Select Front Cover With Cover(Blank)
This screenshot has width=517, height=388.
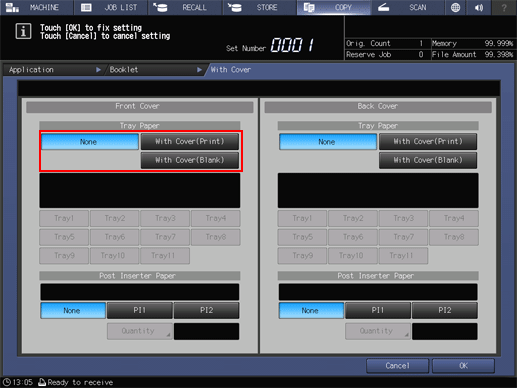190,160
